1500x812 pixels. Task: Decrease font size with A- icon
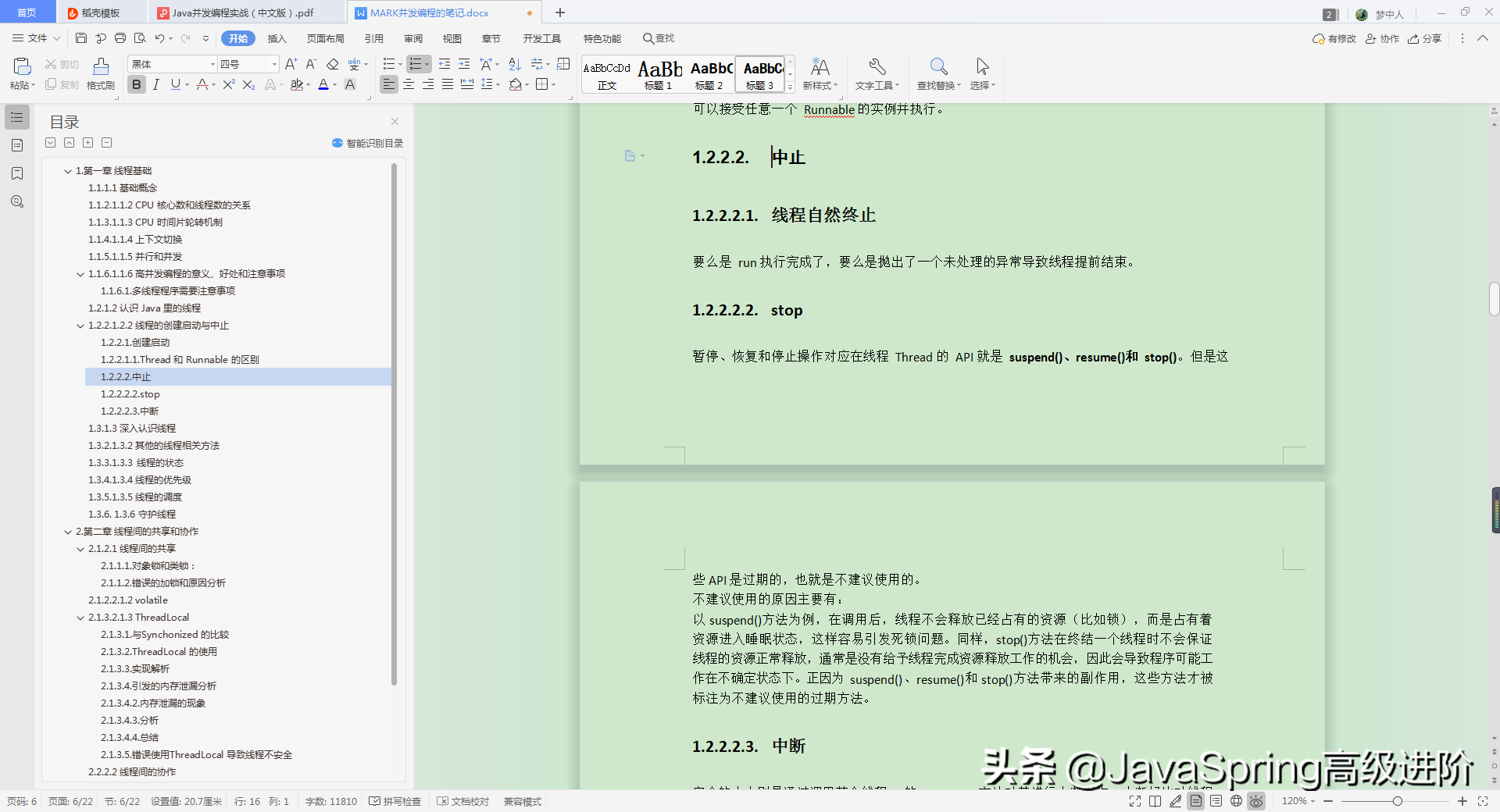click(x=311, y=64)
